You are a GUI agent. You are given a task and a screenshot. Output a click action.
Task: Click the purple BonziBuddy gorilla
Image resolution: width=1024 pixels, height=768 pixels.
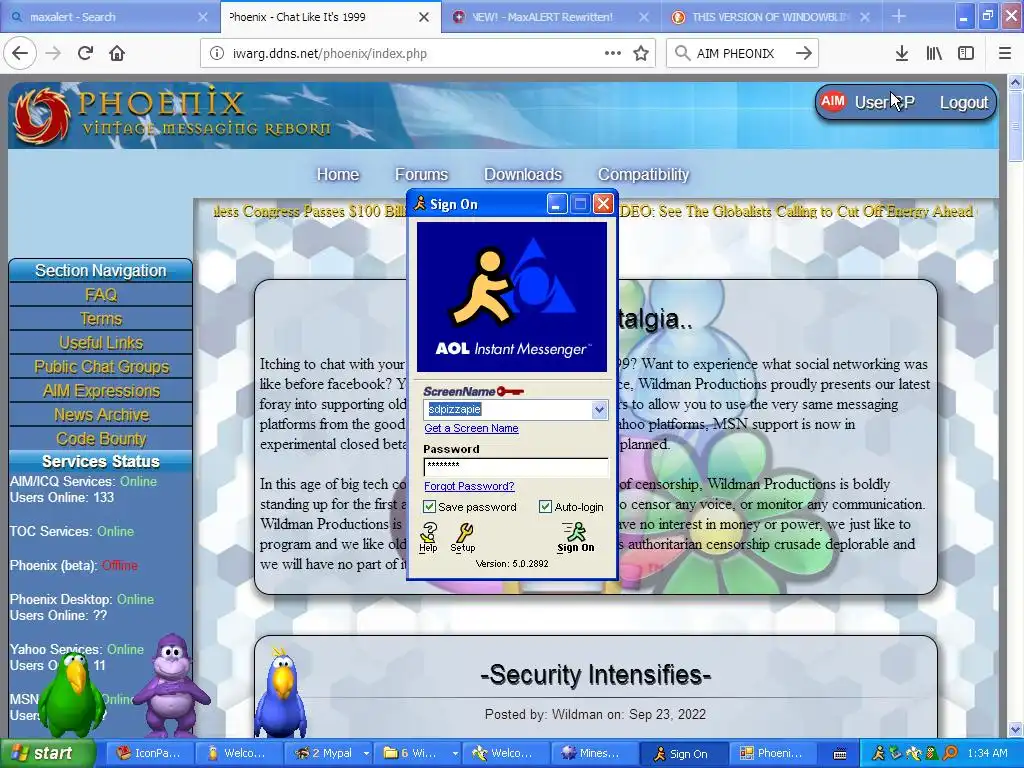point(170,684)
